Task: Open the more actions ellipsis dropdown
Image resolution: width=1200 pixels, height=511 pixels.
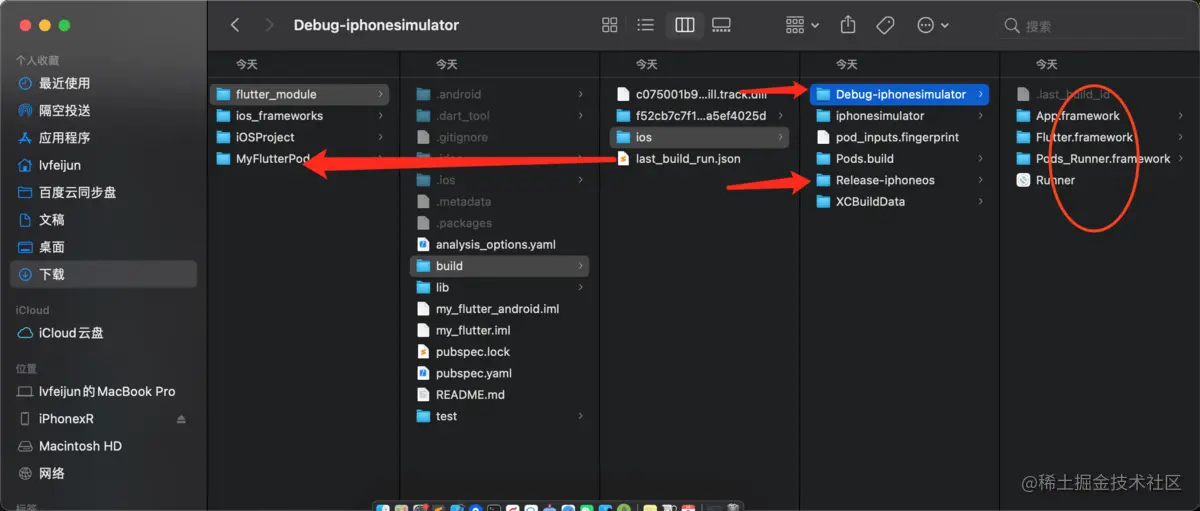Action: pyautogui.click(x=933, y=25)
